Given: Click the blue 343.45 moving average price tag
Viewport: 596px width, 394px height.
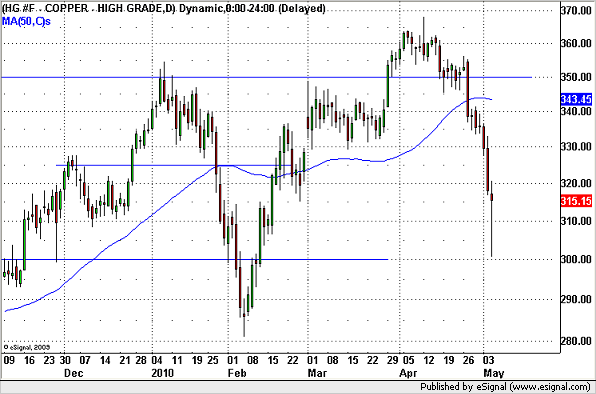Looking at the screenshot, I should (x=576, y=100).
